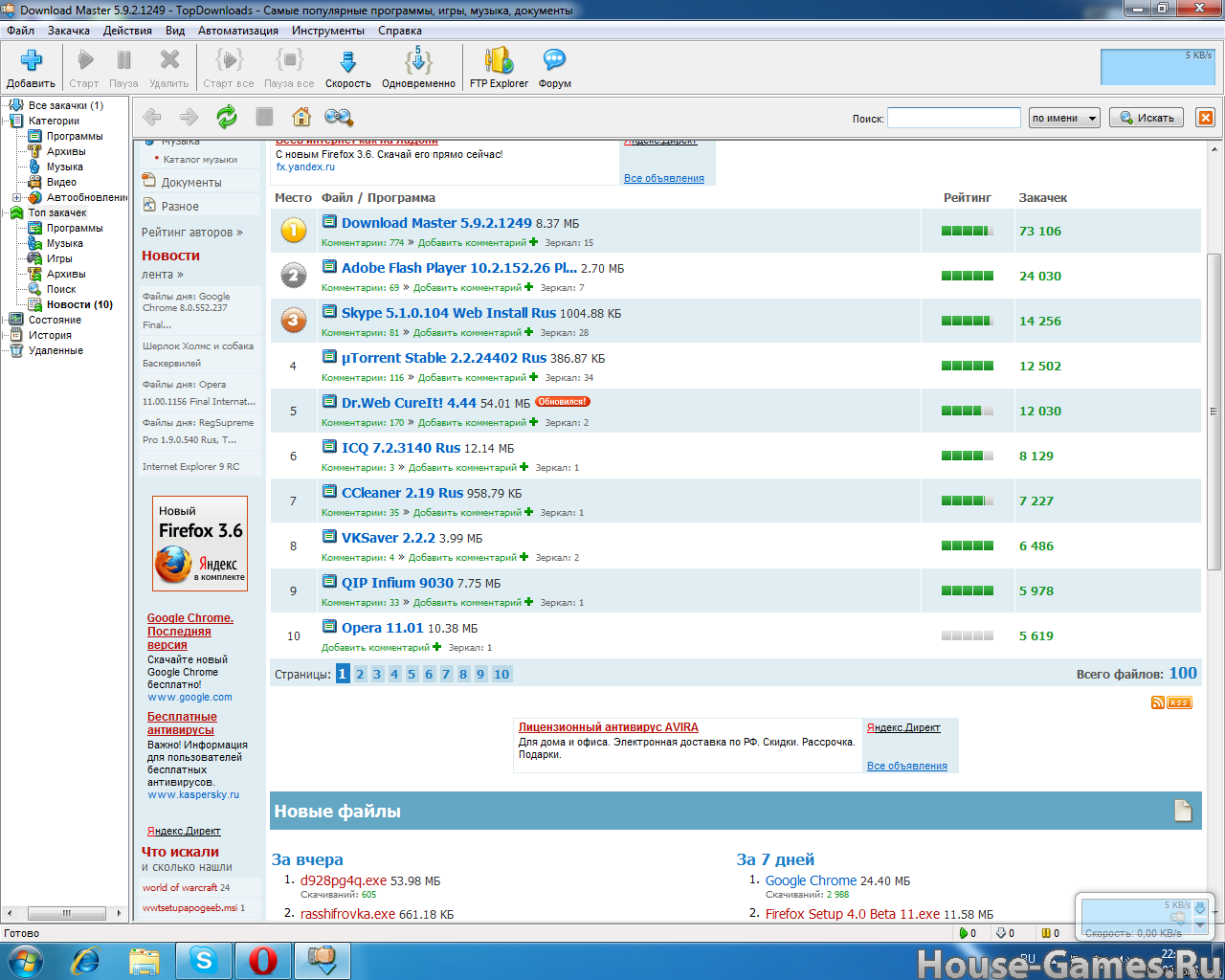The image size is (1225, 980).
Task: Open Opera 11.01 download link
Action: click(382, 628)
